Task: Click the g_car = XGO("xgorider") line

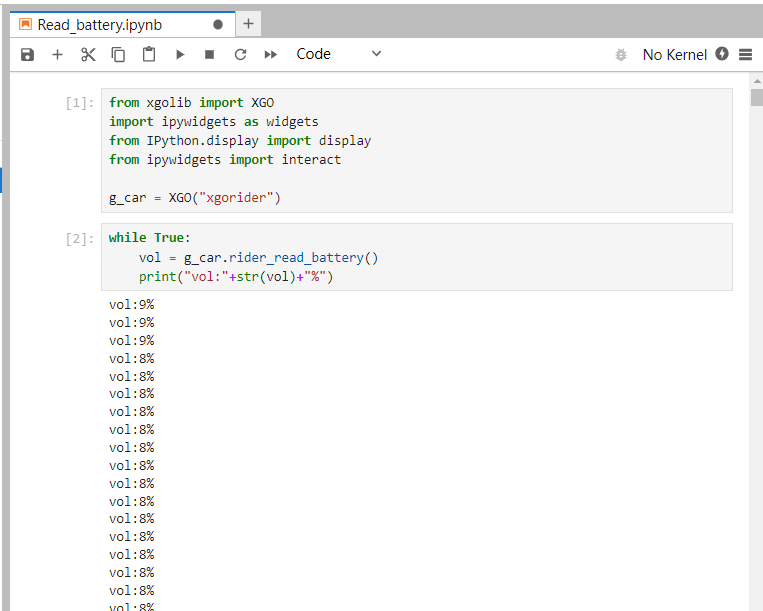Action: coord(195,198)
